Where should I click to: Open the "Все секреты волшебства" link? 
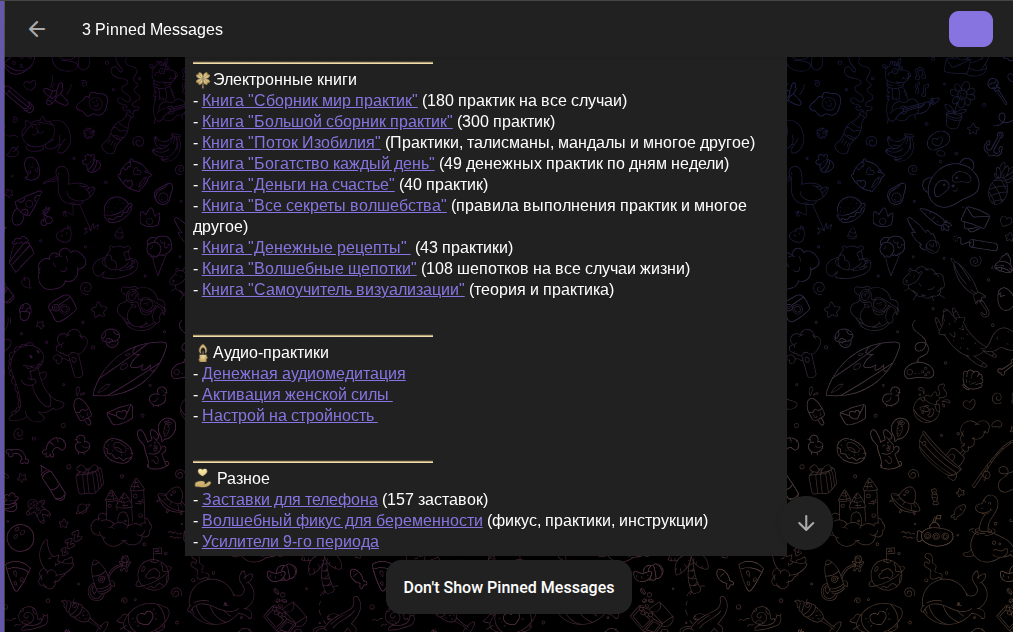click(x=324, y=205)
